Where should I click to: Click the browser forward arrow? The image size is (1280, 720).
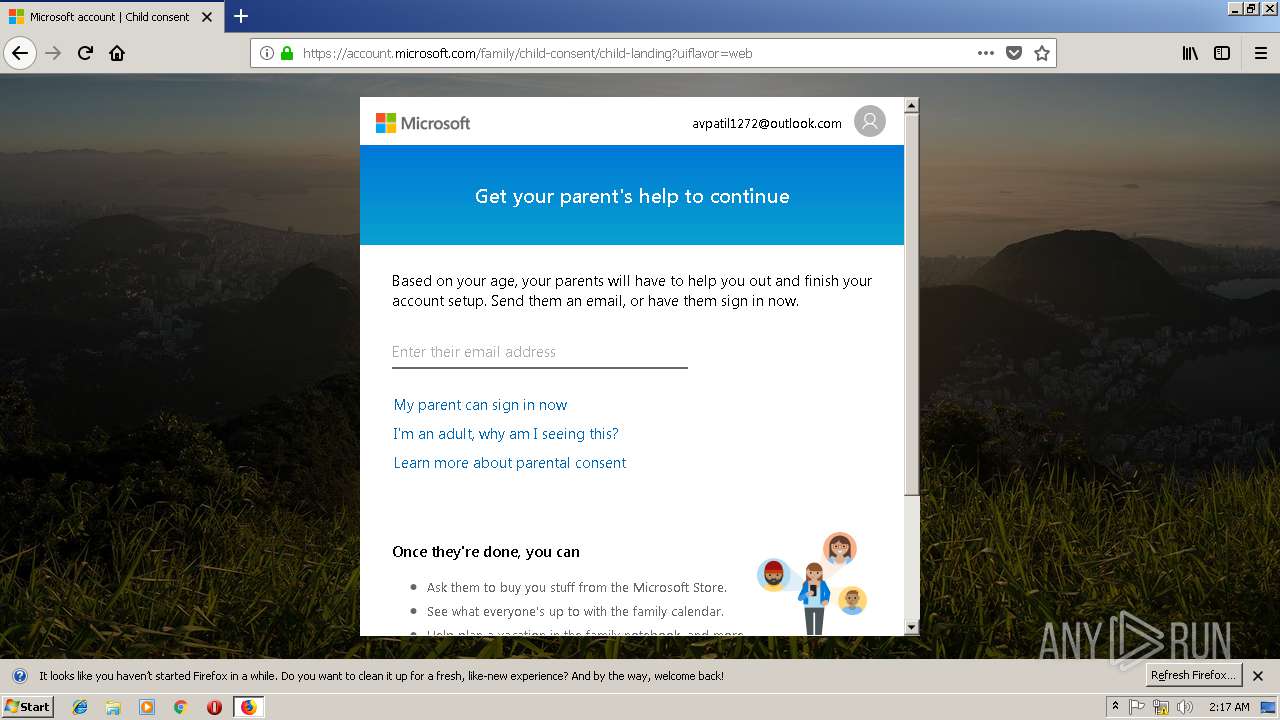(53, 53)
